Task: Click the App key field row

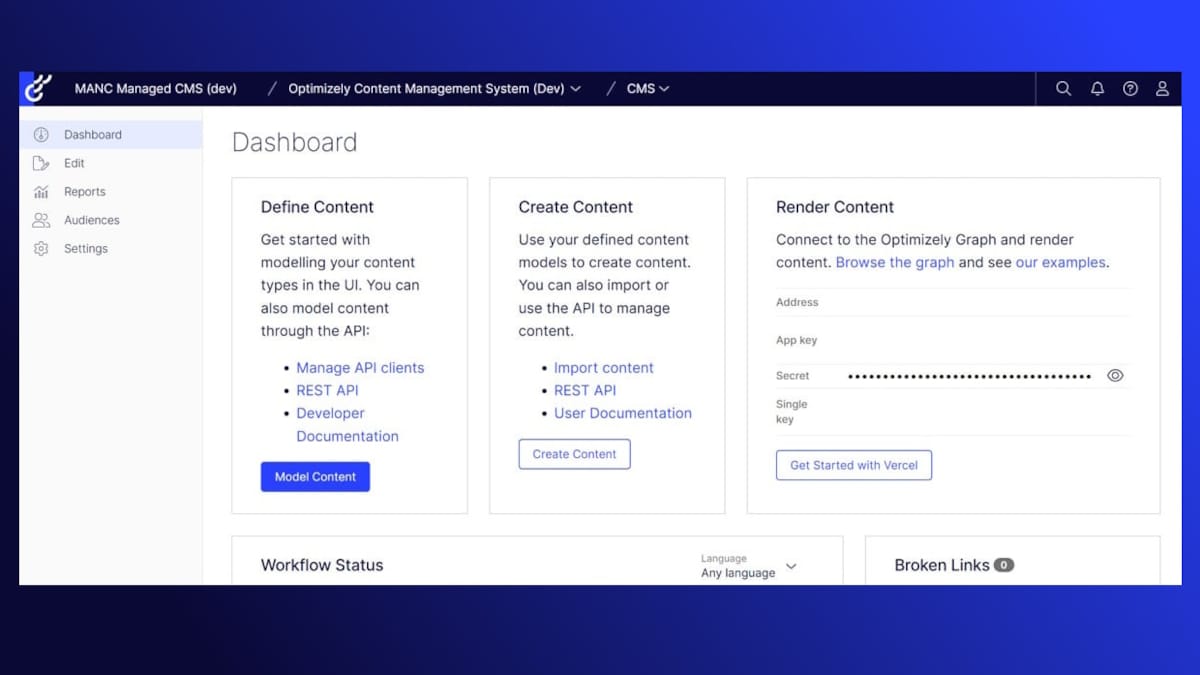Action: [x=954, y=340]
